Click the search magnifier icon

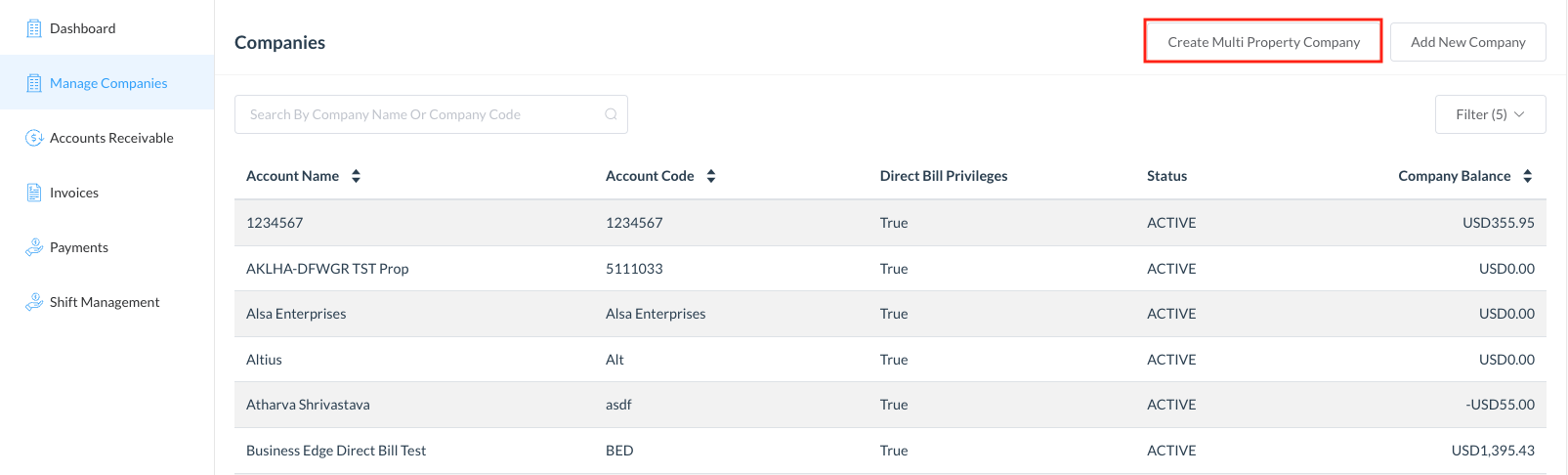[611, 114]
